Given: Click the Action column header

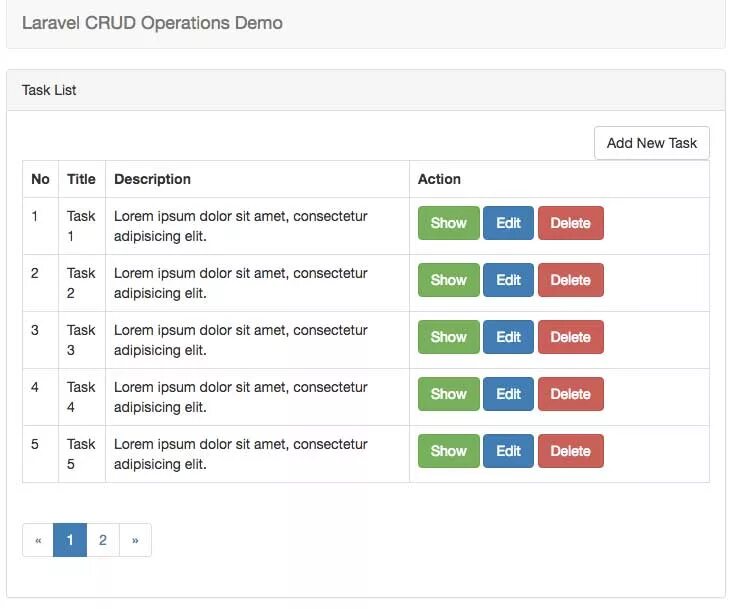Looking at the screenshot, I should pos(559,179).
